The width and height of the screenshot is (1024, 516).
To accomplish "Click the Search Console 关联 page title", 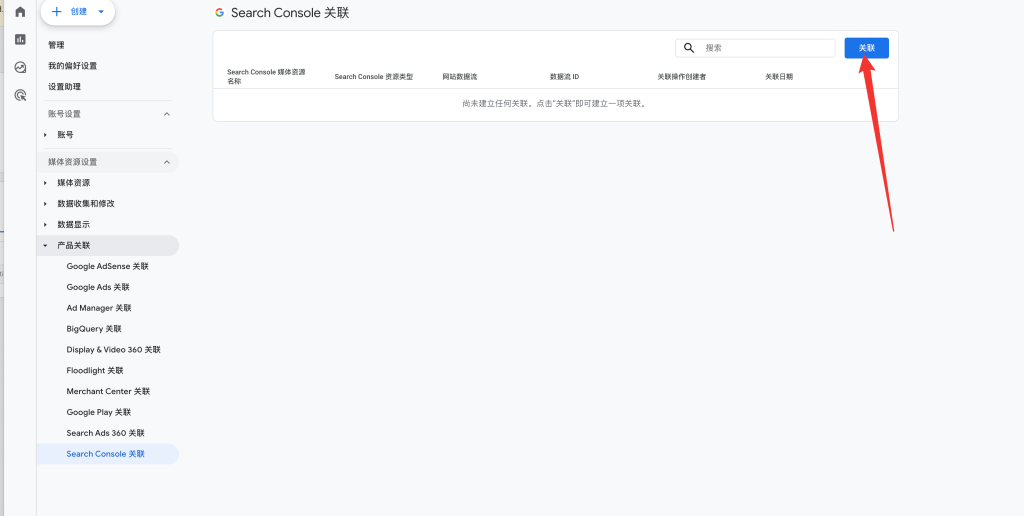I will (x=290, y=12).
